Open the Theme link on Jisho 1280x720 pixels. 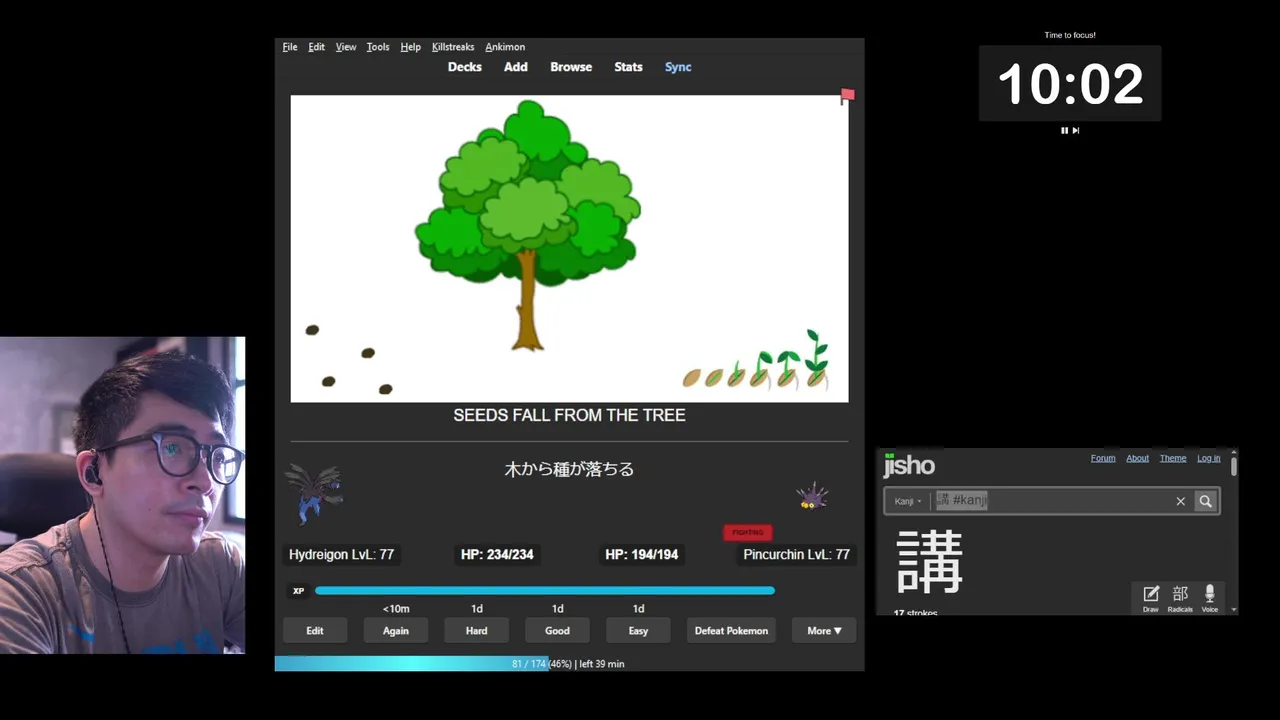(1173, 458)
